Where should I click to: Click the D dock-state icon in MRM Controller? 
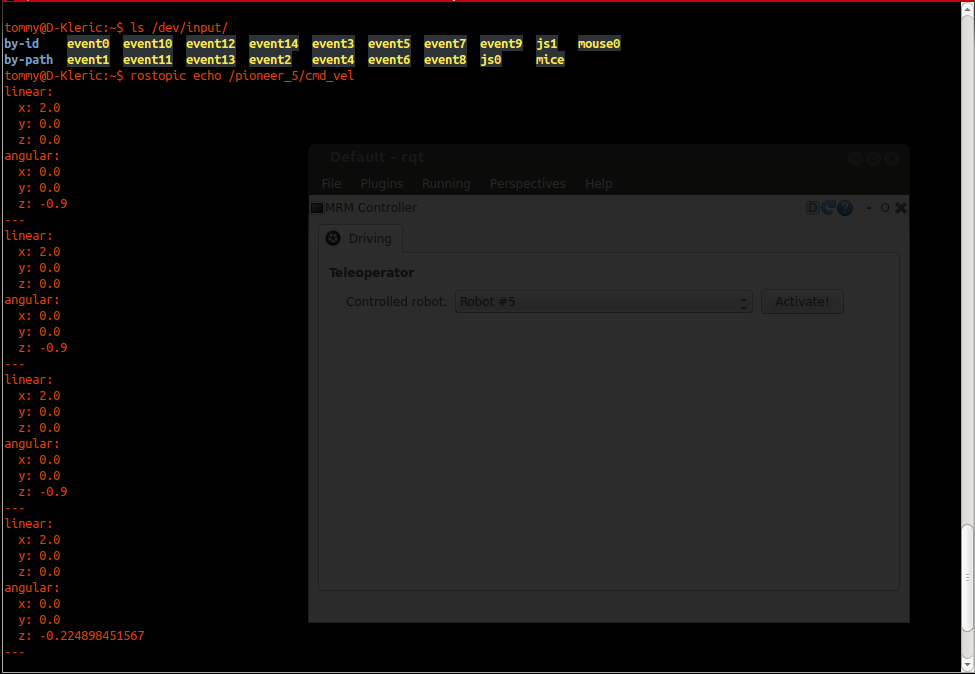point(813,208)
